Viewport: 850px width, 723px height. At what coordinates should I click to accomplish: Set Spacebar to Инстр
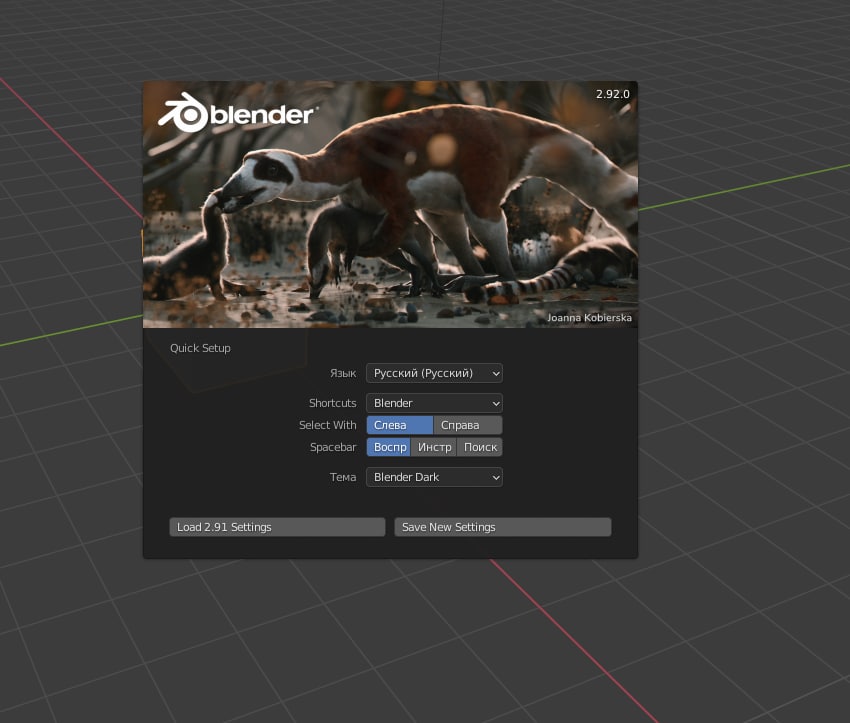tap(434, 447)
